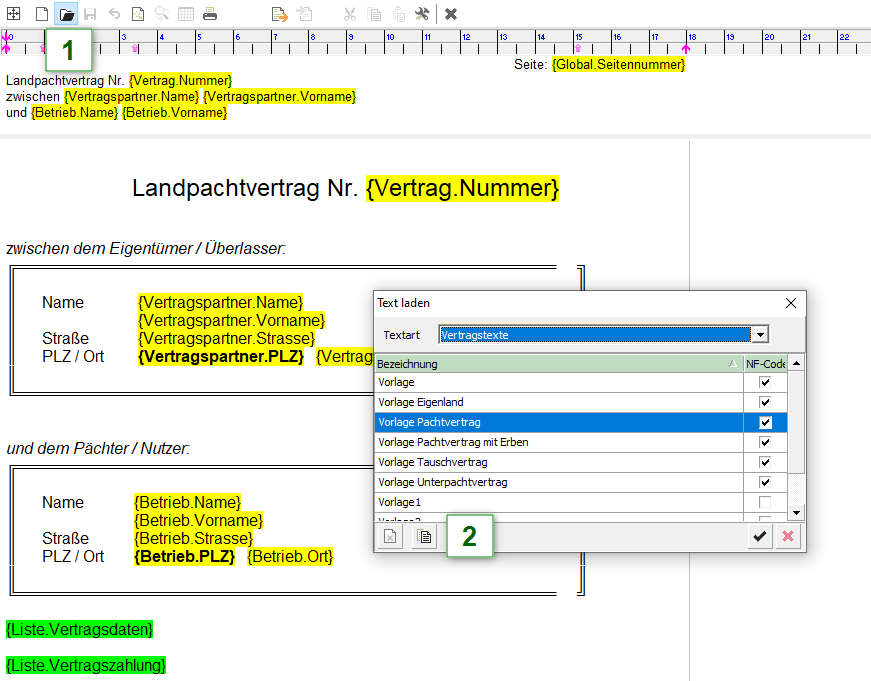Select Vorlage Pachtvertrag mit Erben row
The width and height of the screenshot is (871, 681).
click(x=558, y=442)
